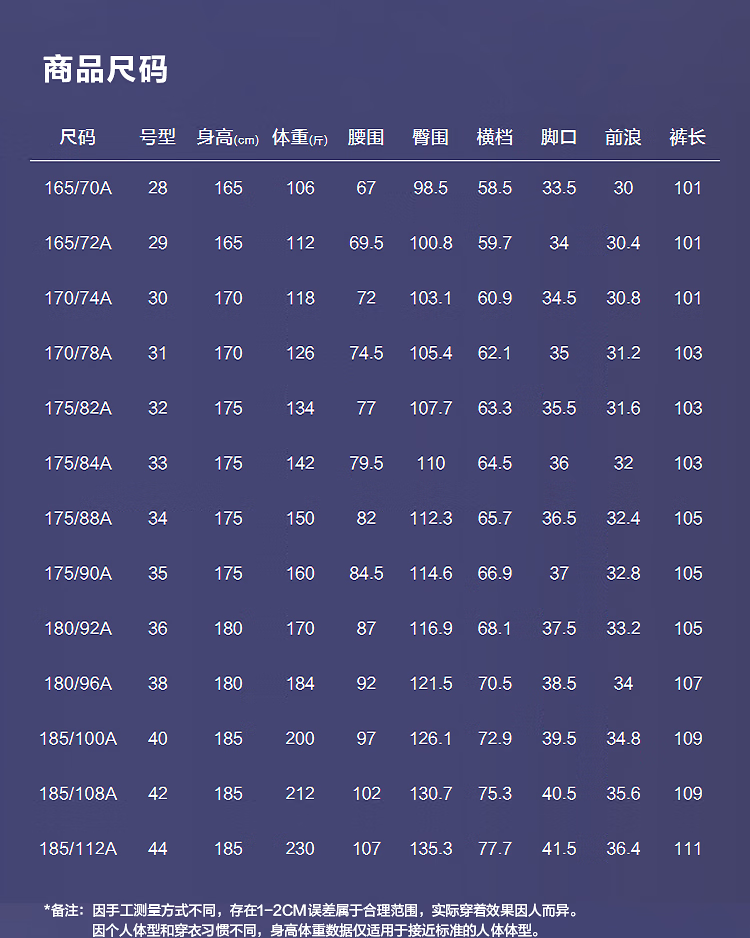This screenshot has height=938, width=750.
Task: Click the 臀围 column header
Action: (x=431, y=137)
